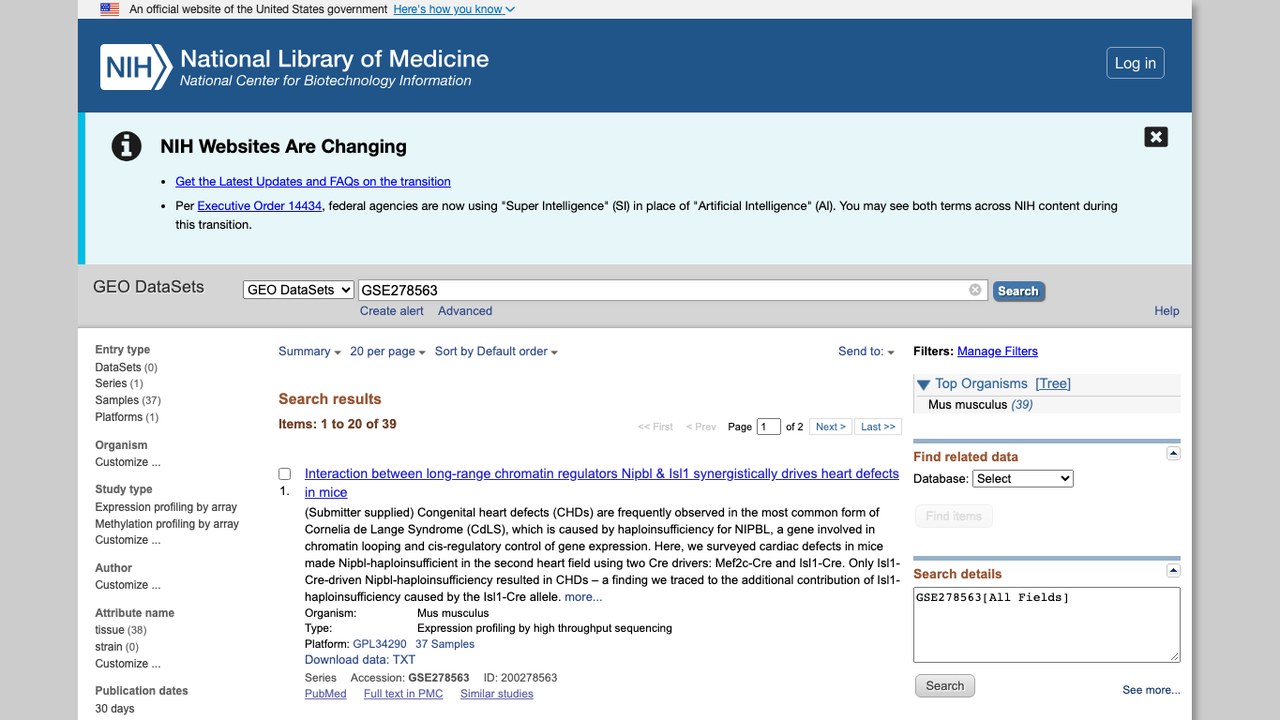
Task: Click the GSE278563 search input field
Action: click(x=672, y=290)
